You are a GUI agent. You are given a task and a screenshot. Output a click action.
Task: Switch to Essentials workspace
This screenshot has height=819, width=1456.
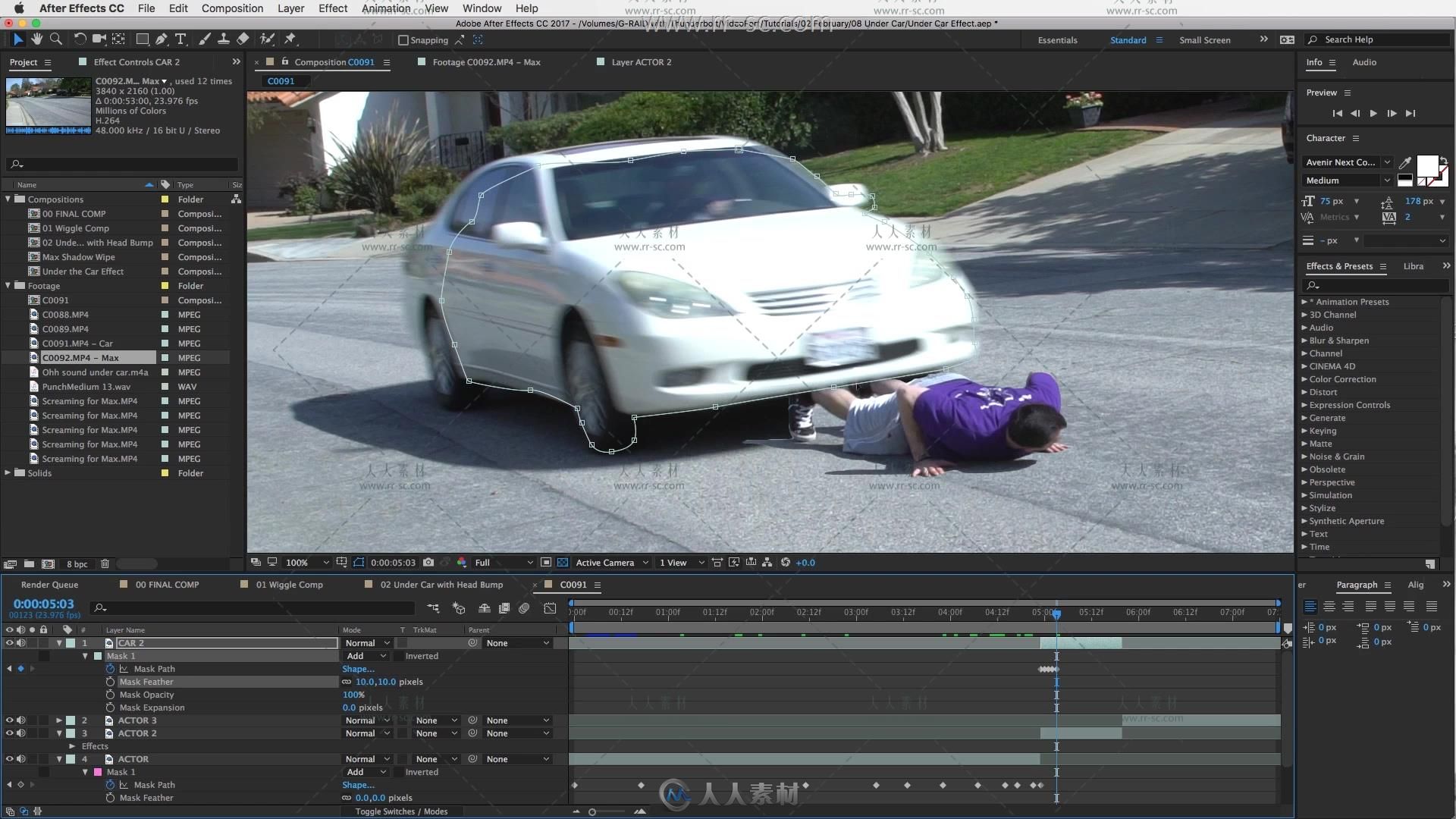tap(1057, 40)
